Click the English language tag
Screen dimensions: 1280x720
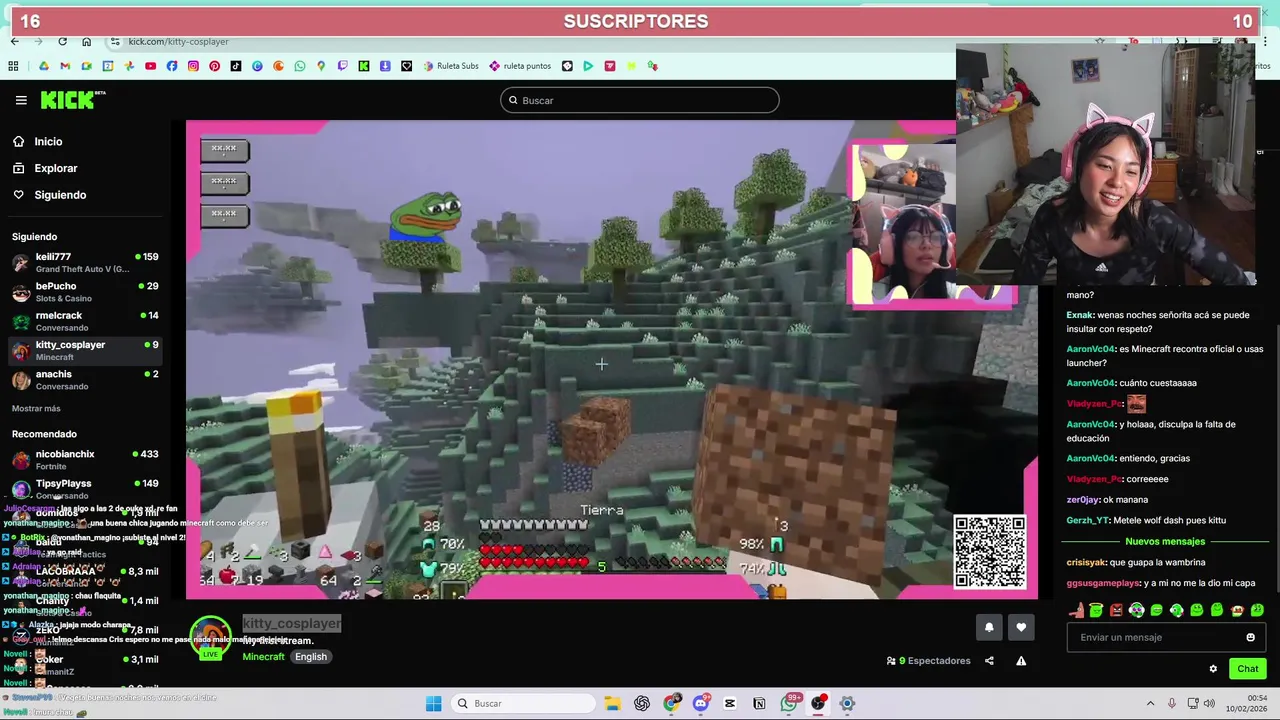pyautogui.click(x=311, y=657)
